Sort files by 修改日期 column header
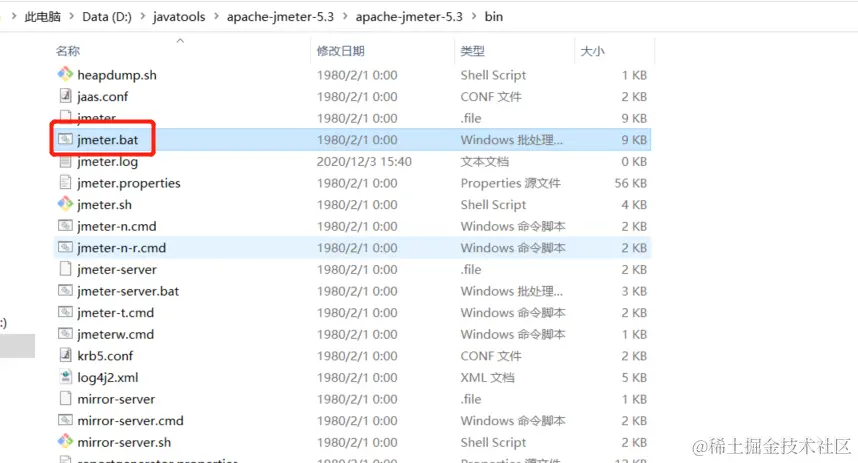 tap(340, 51)
